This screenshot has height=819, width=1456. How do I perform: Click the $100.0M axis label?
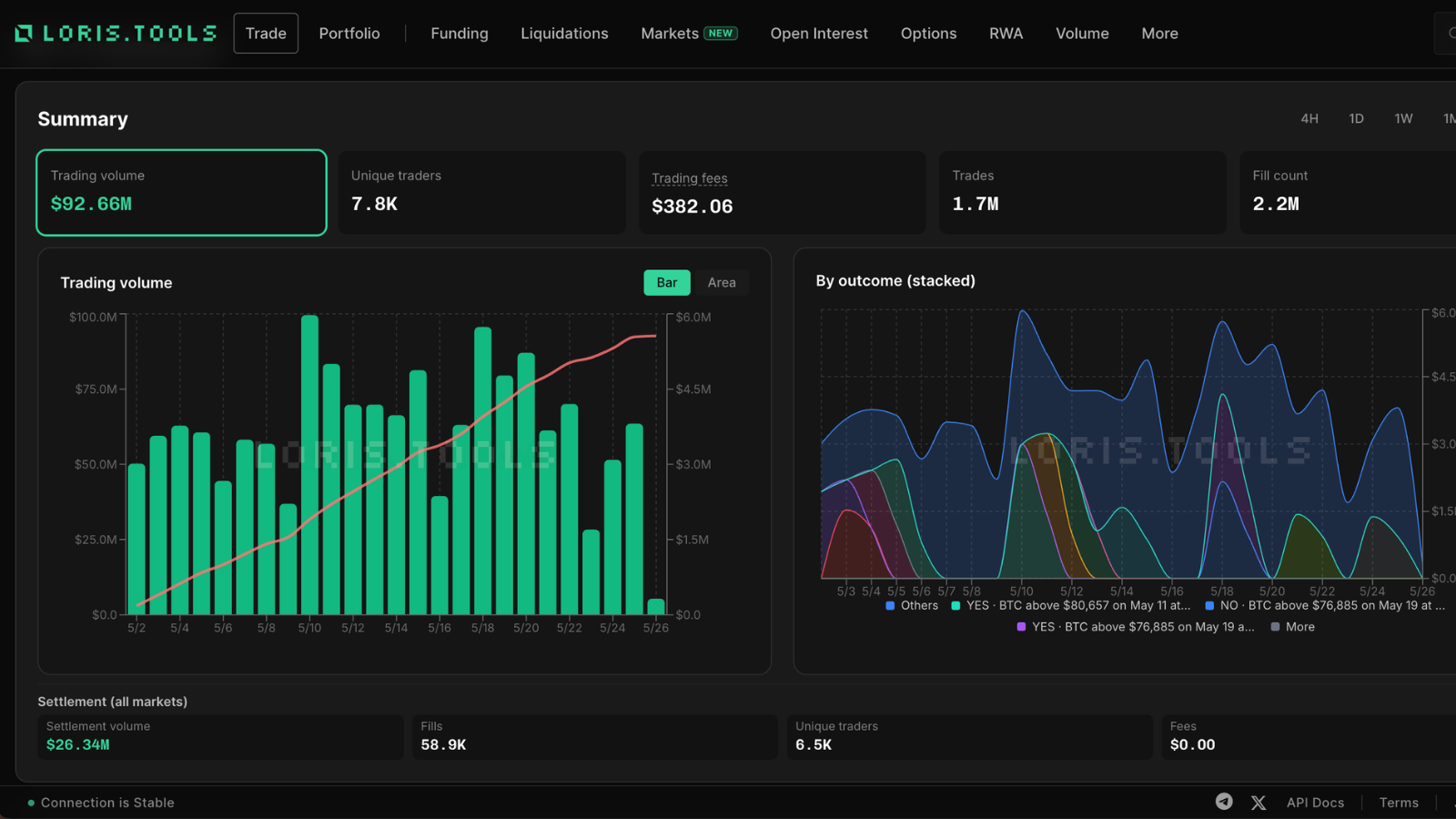point(93,318)
